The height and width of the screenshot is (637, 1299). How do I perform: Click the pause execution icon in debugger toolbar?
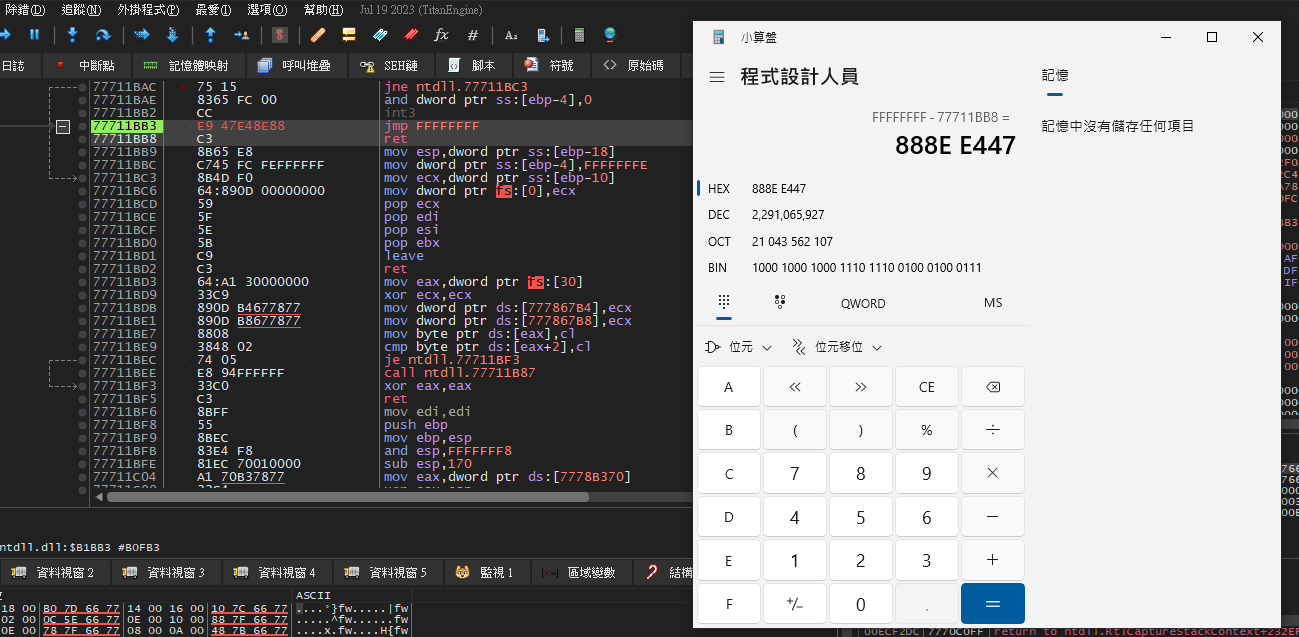pos(35,35)
